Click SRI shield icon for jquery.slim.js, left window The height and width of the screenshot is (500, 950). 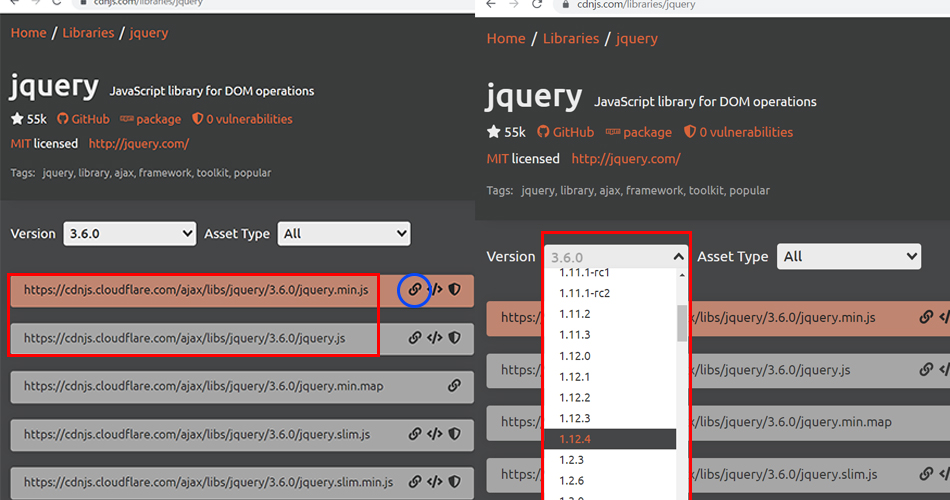pos(454,434)
